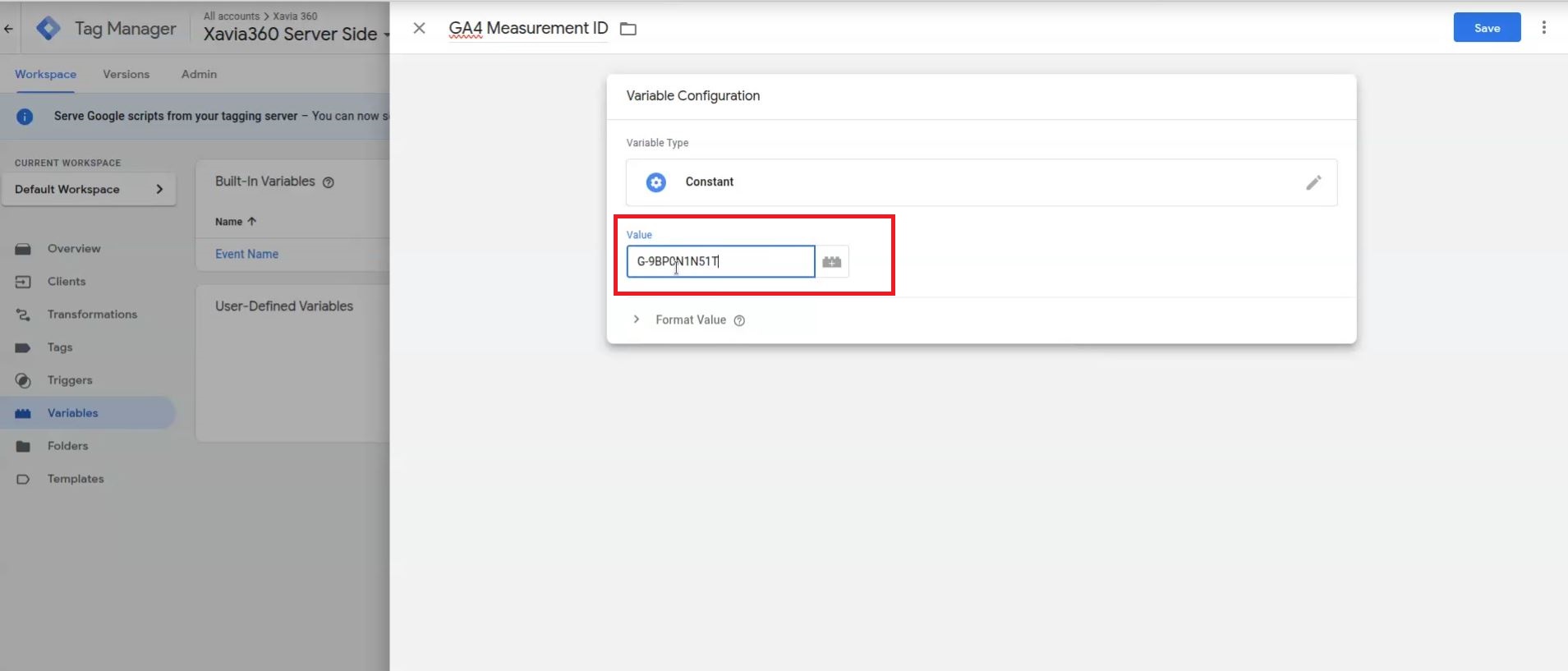Switch to the Workspace tab
This screenshot has width=1568, height=671.
coord(45,74)
